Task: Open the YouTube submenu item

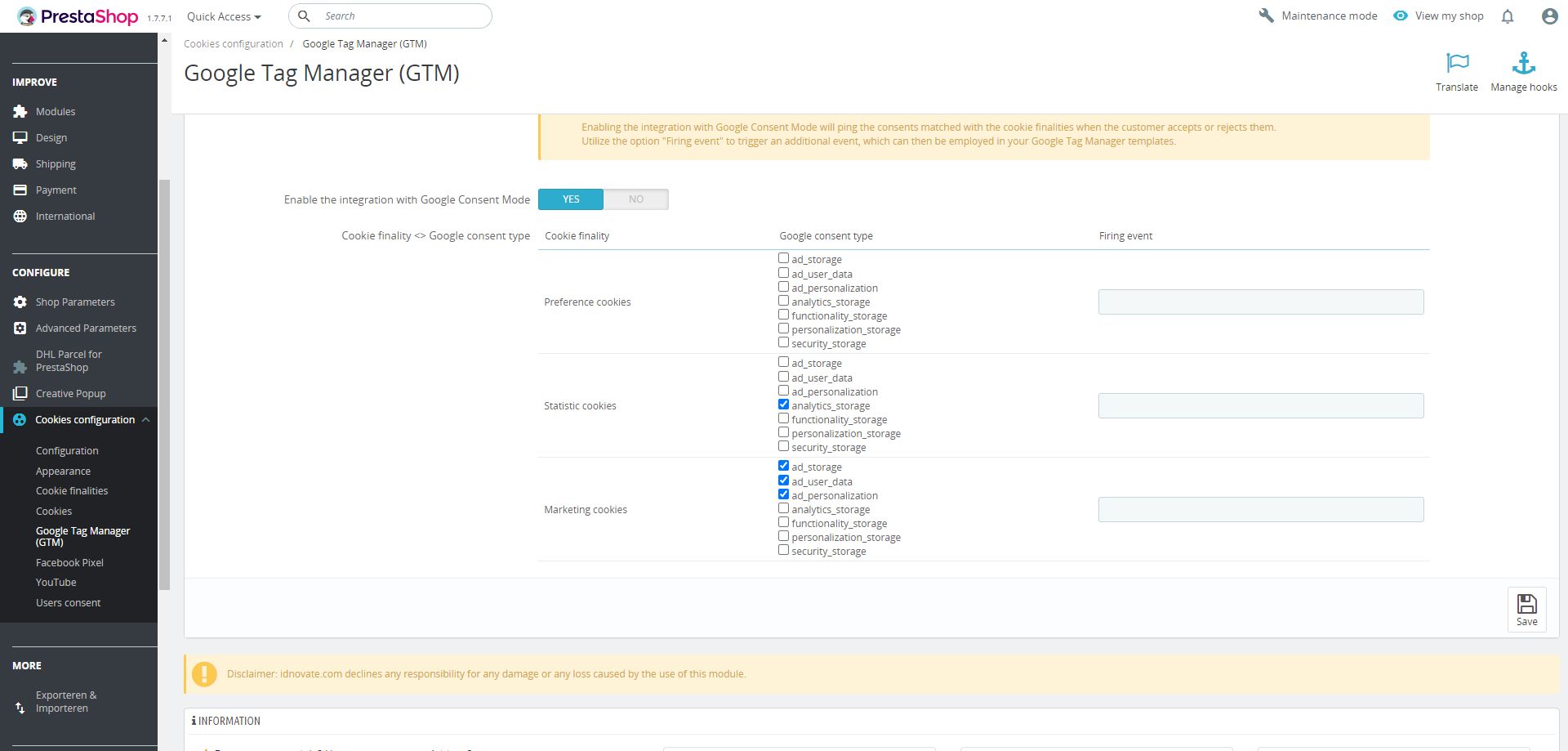Action: (x=56, y=583)
